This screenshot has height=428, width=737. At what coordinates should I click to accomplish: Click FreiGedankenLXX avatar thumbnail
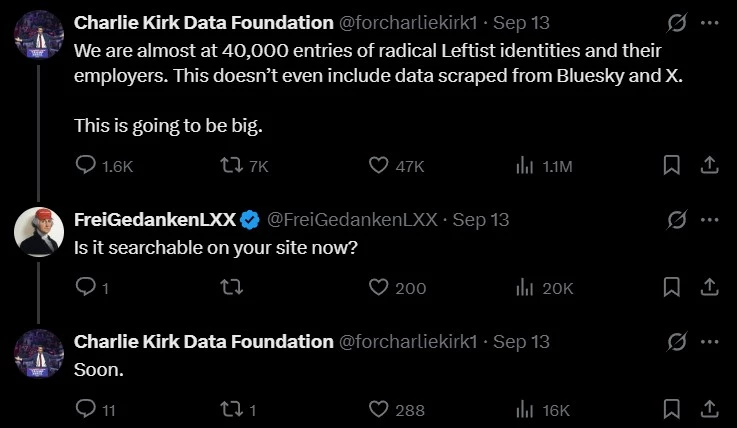click(x=39, y=232)
